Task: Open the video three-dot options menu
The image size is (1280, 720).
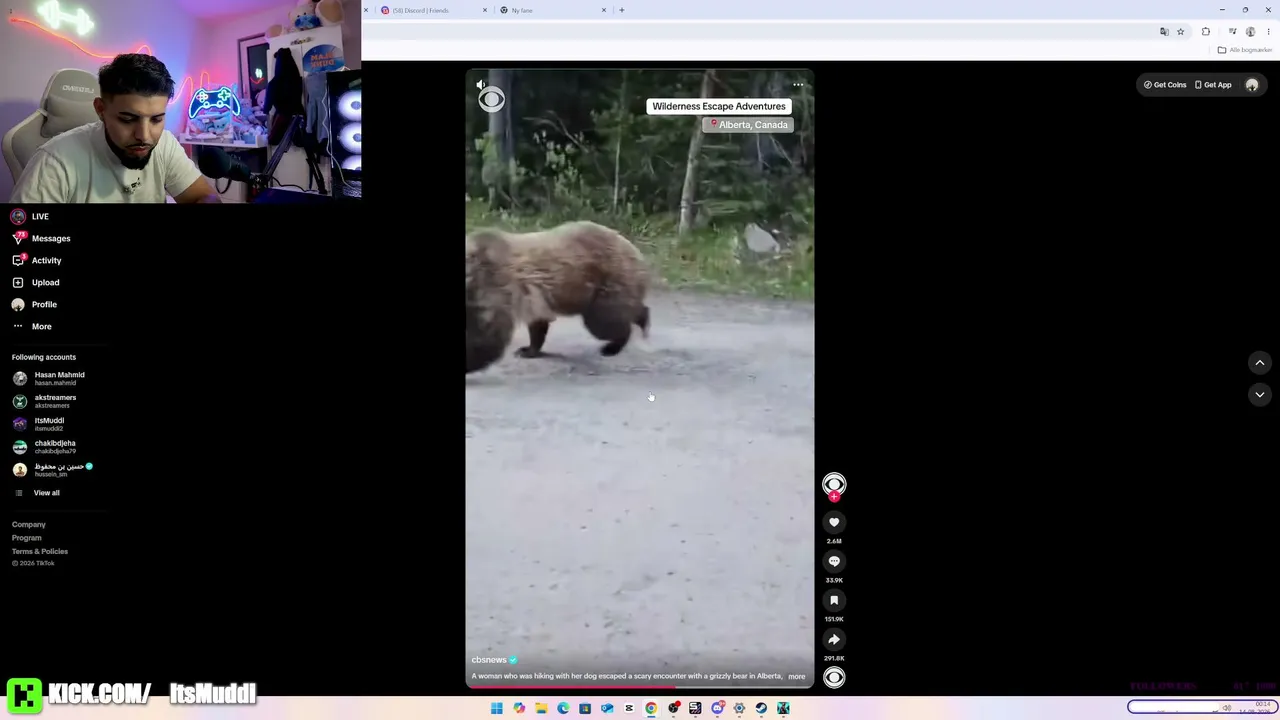Action: (x=798, y=85)
